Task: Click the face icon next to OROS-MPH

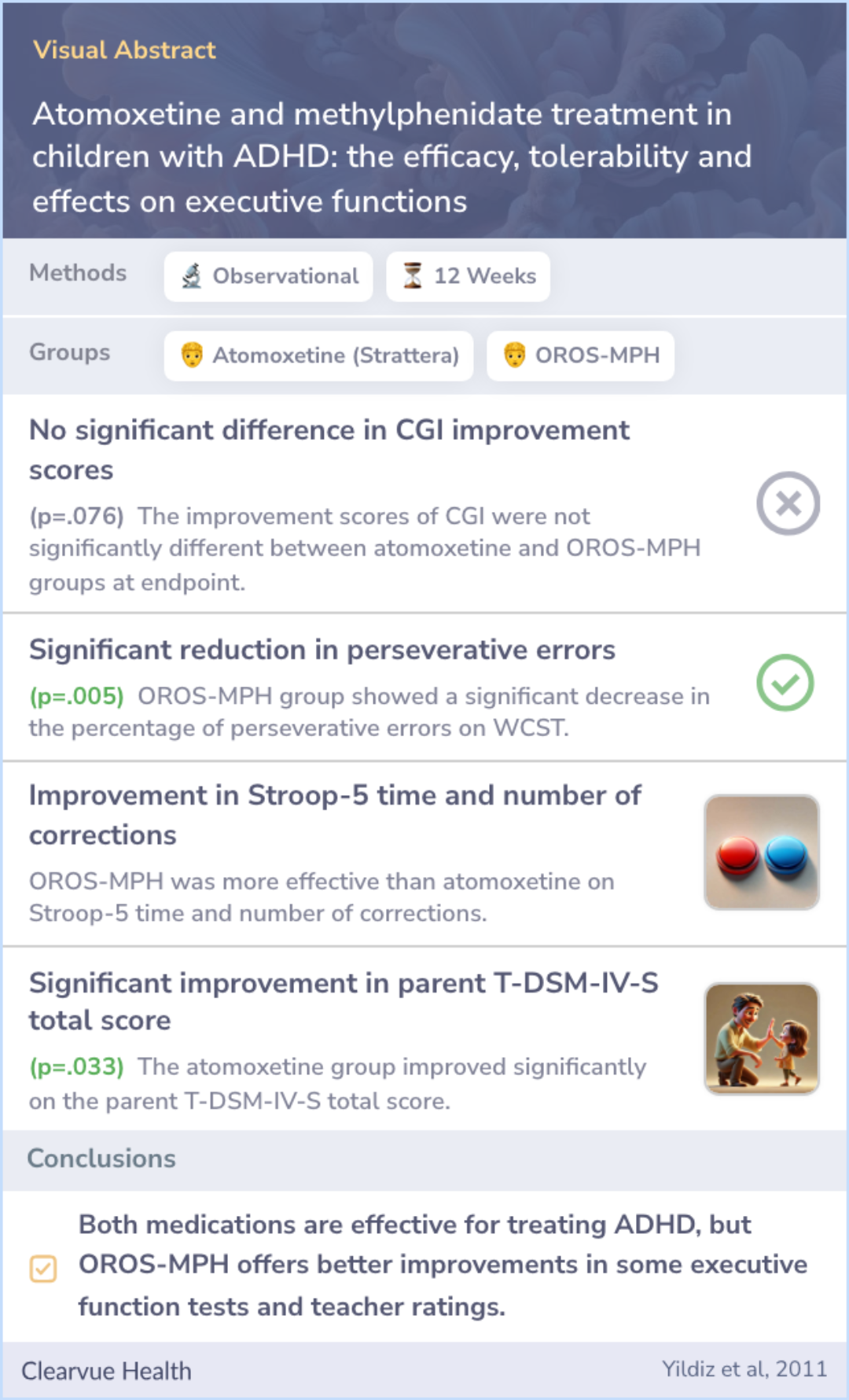Action: click(x=514, y=355)
